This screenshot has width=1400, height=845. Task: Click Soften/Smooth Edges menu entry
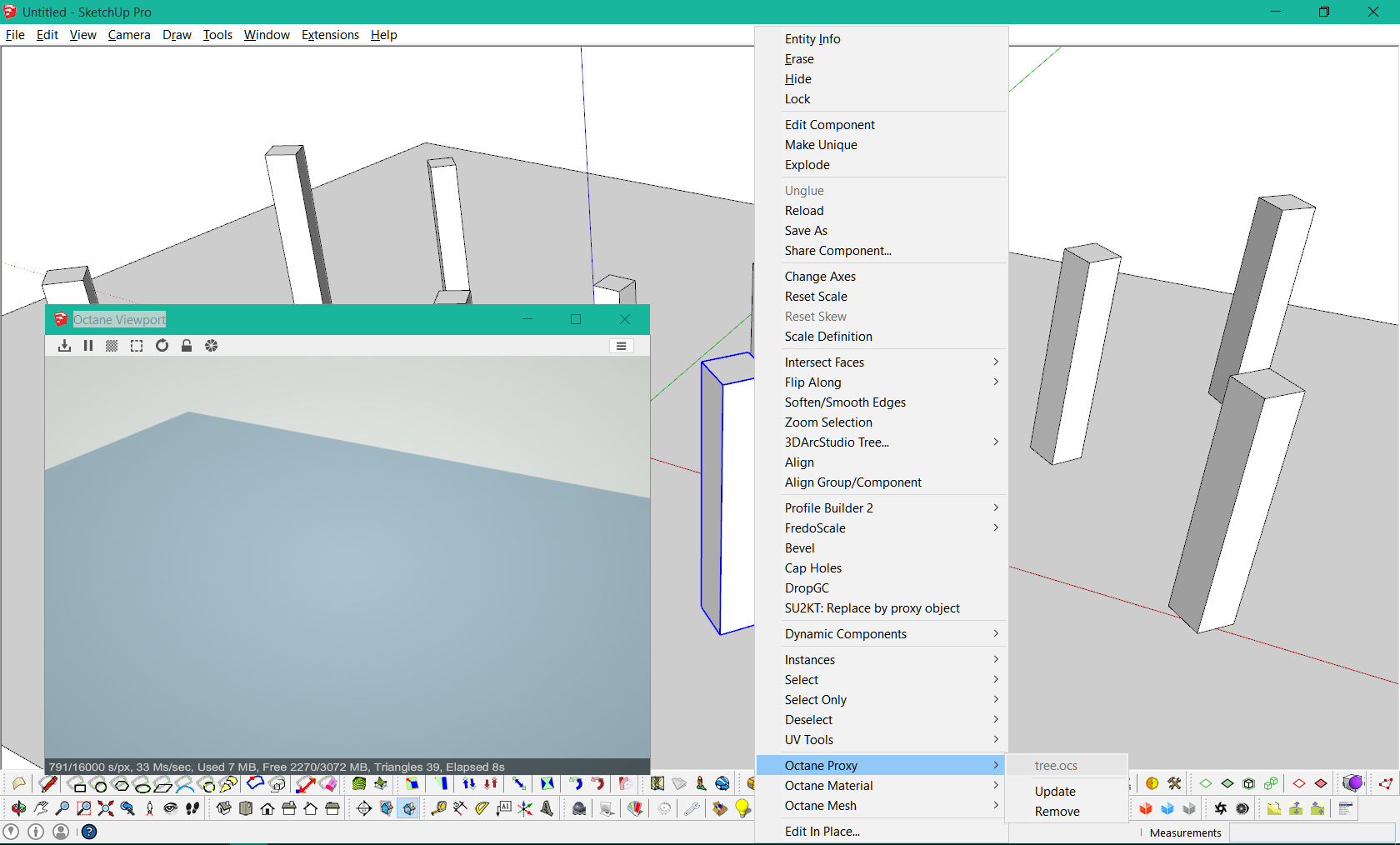[x=882, y=402]
